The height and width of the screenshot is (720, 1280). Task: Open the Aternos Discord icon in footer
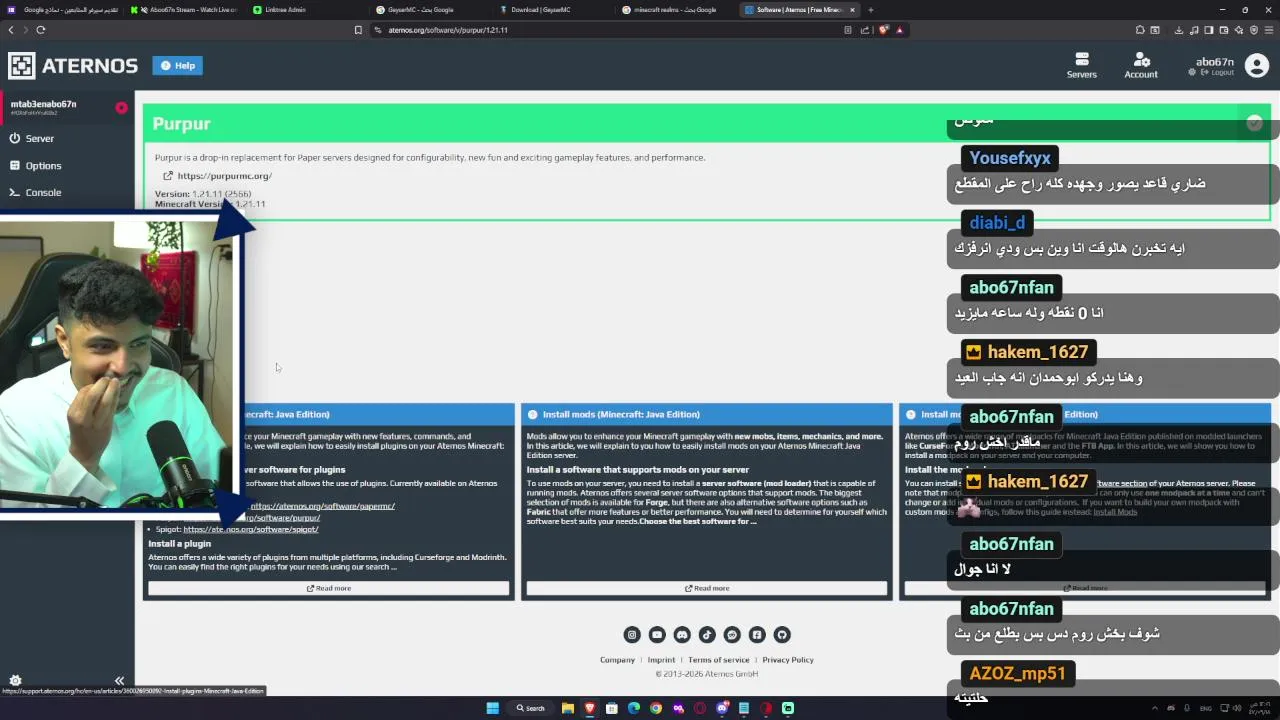682,634
